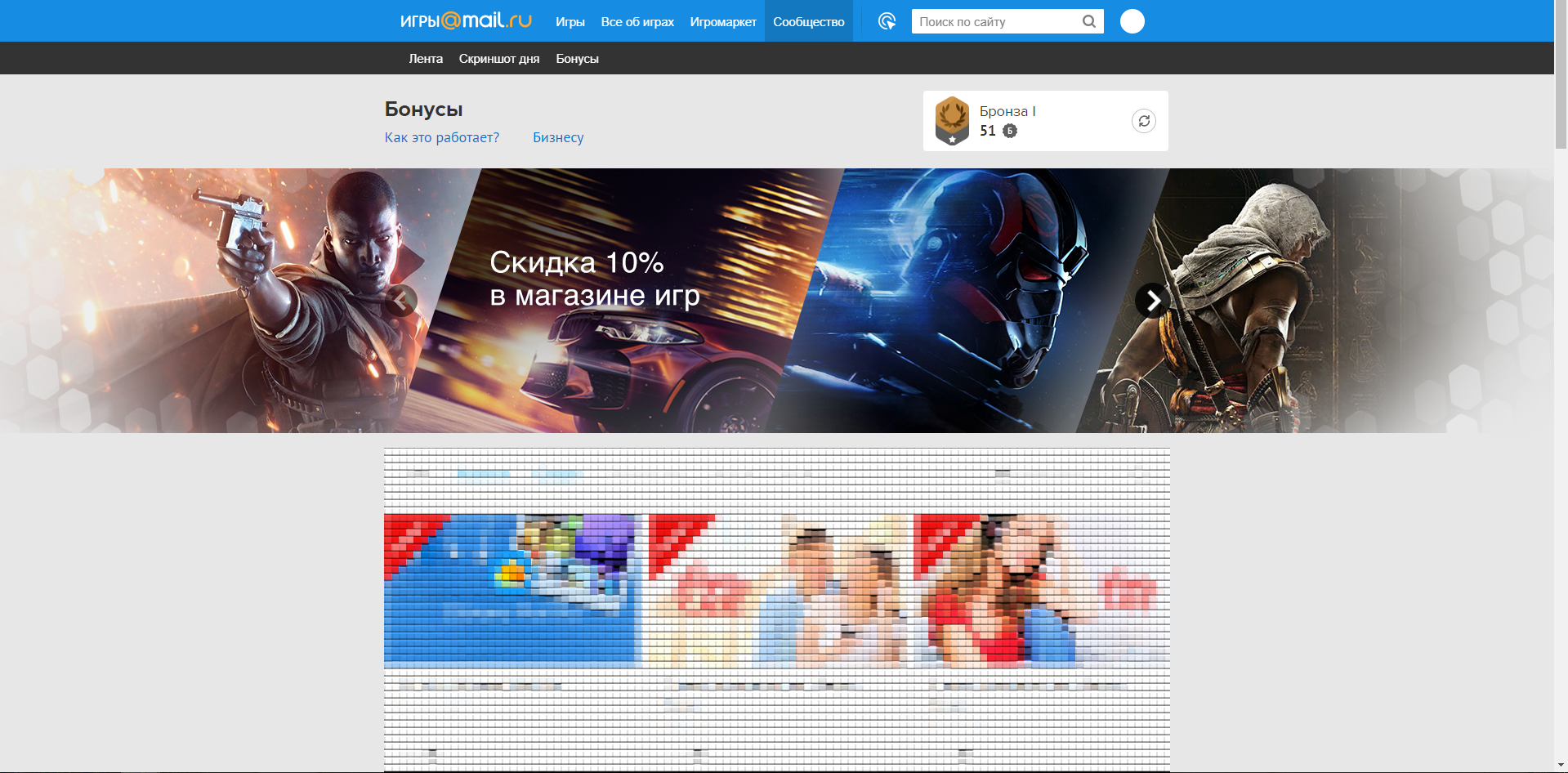
Task: Select the Бонусы tab in the subnavigation
Action: point(578,59)
